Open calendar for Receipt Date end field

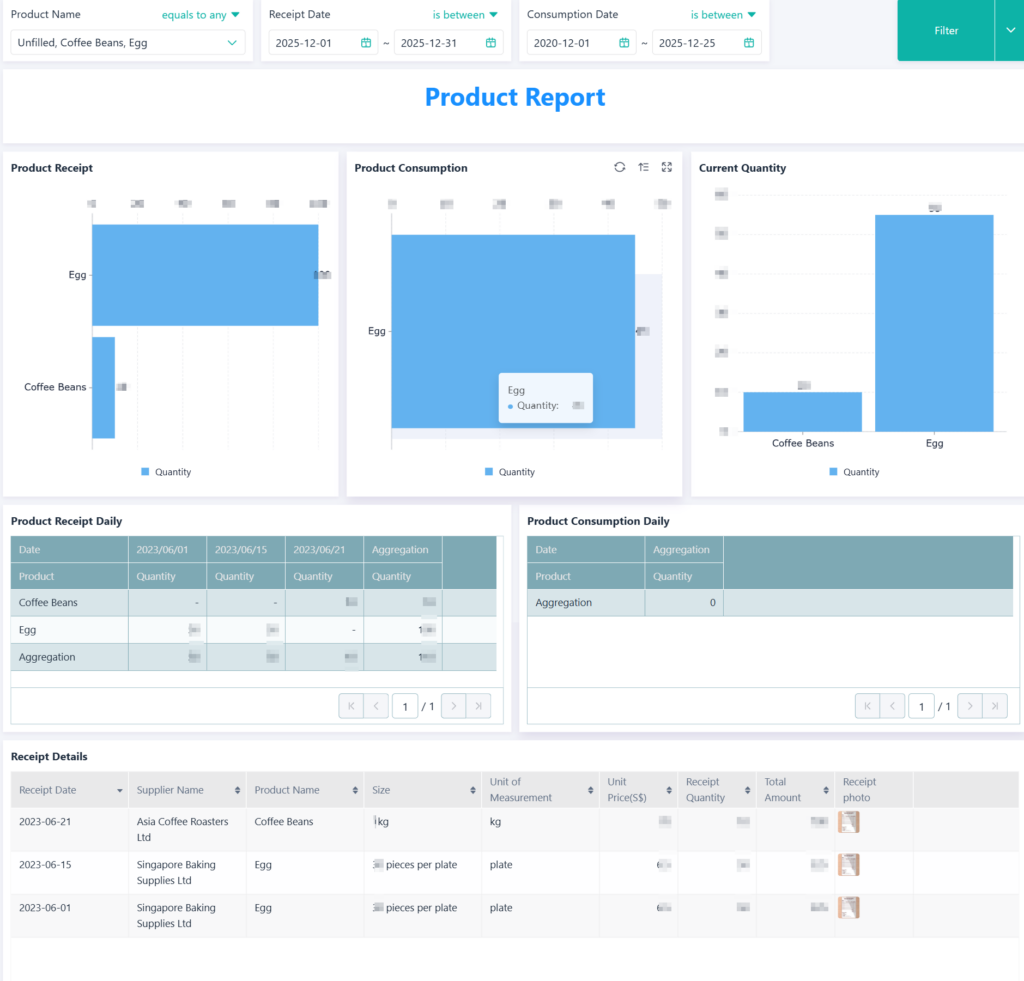point(490,43)
